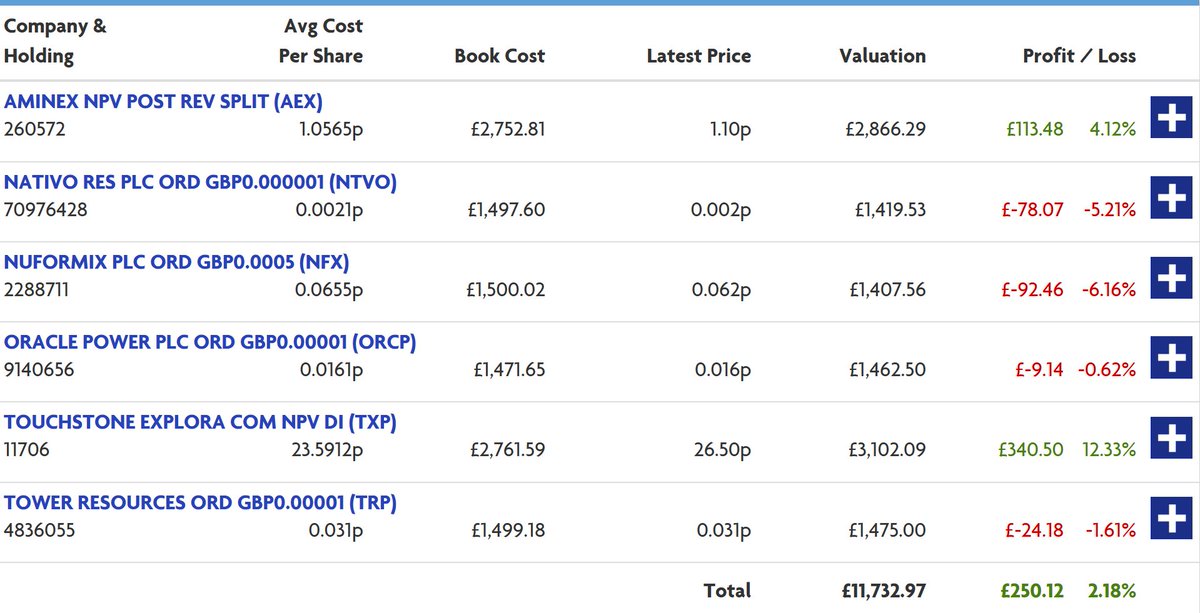The height and width of the screenshot is (613, 1200).
Task: Select Tower Resources book cost £1,499.18
Action: 507,529
